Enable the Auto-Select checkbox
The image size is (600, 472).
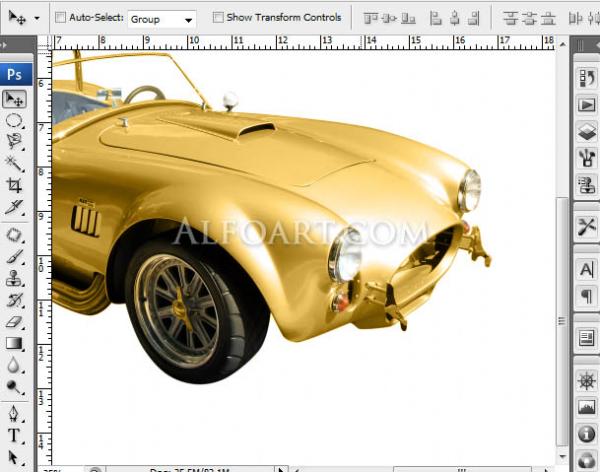click(x=61, y=17)
